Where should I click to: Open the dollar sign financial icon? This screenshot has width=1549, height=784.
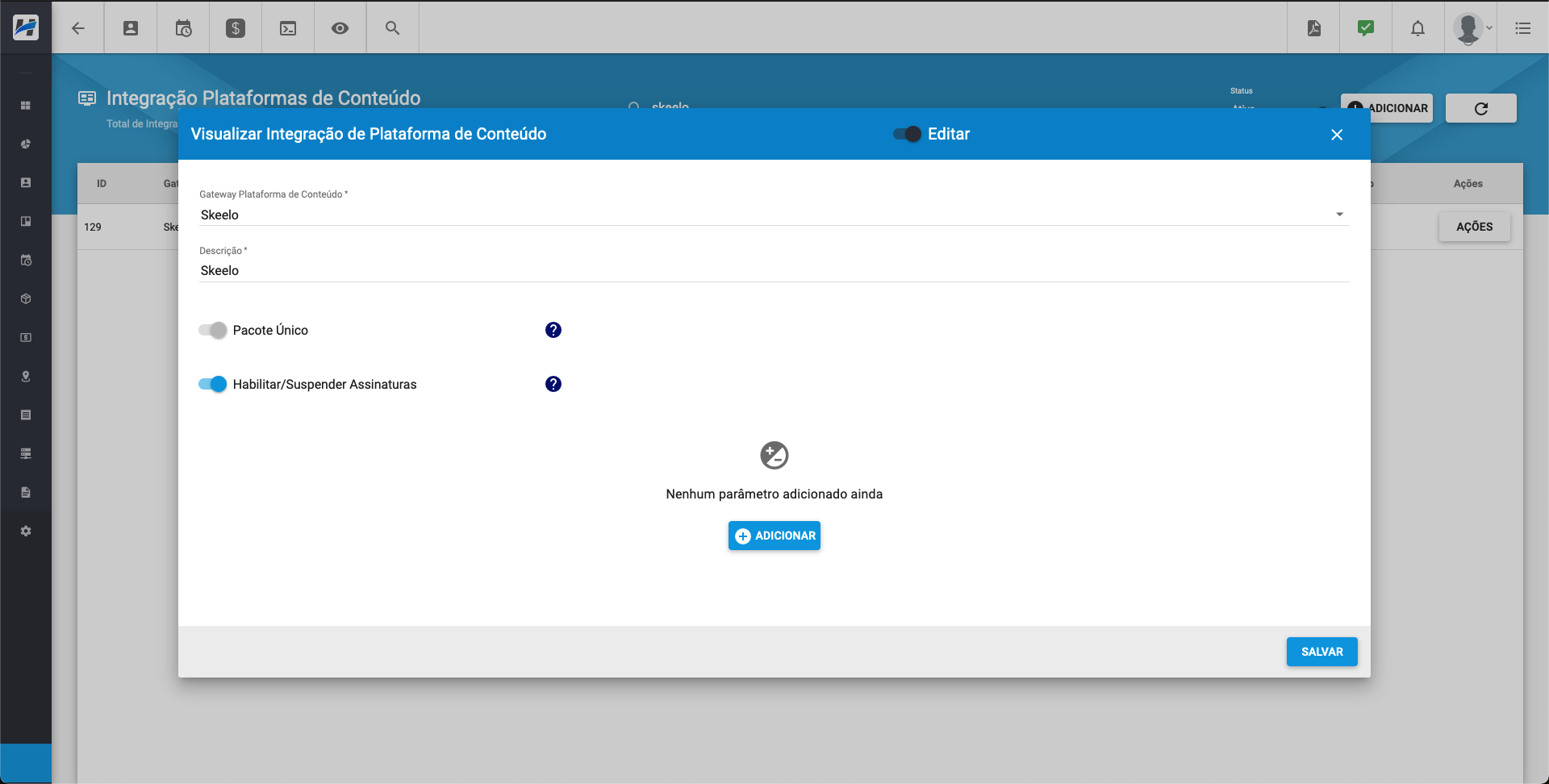point(236,28)
